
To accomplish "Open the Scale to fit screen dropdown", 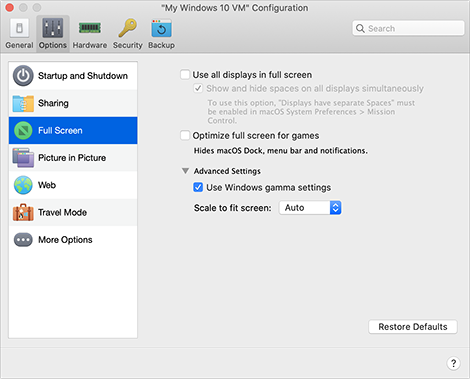I will [310, 208].
